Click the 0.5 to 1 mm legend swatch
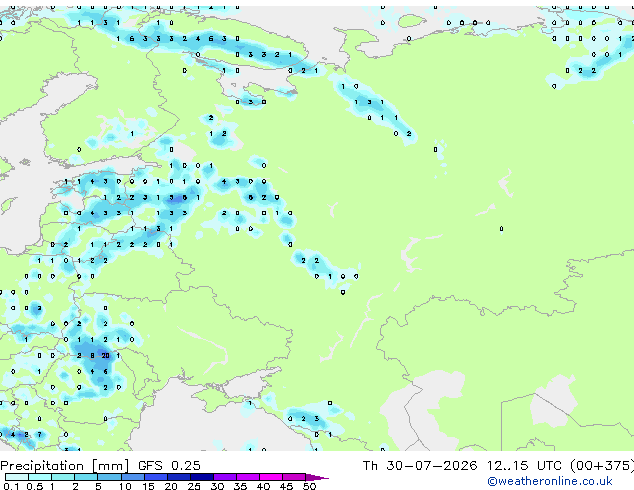The image size is (634, 490). tap(40, 477)
